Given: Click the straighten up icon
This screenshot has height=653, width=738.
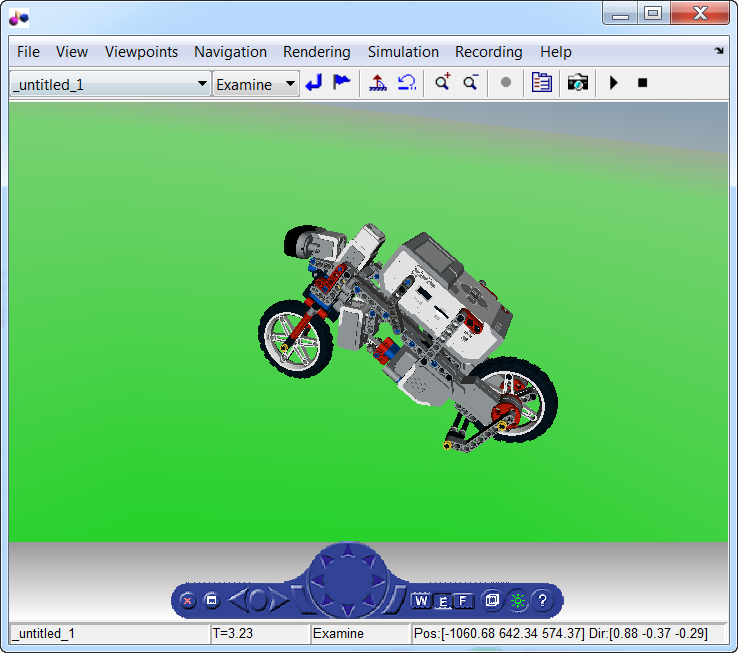Looking at the screenshot, I should [378, 83].
